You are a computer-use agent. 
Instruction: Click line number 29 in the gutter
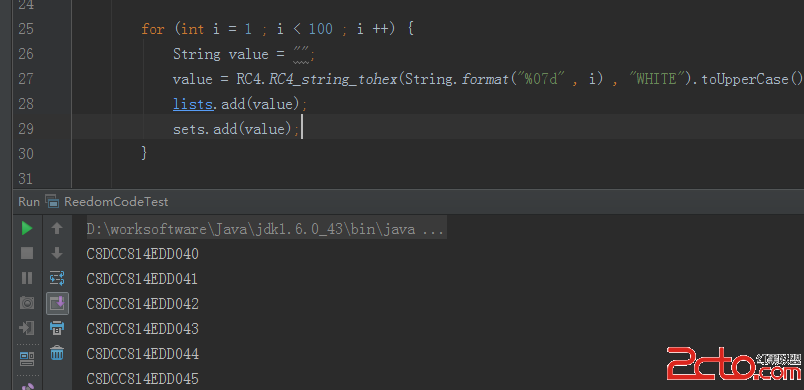tap(26, 129)
